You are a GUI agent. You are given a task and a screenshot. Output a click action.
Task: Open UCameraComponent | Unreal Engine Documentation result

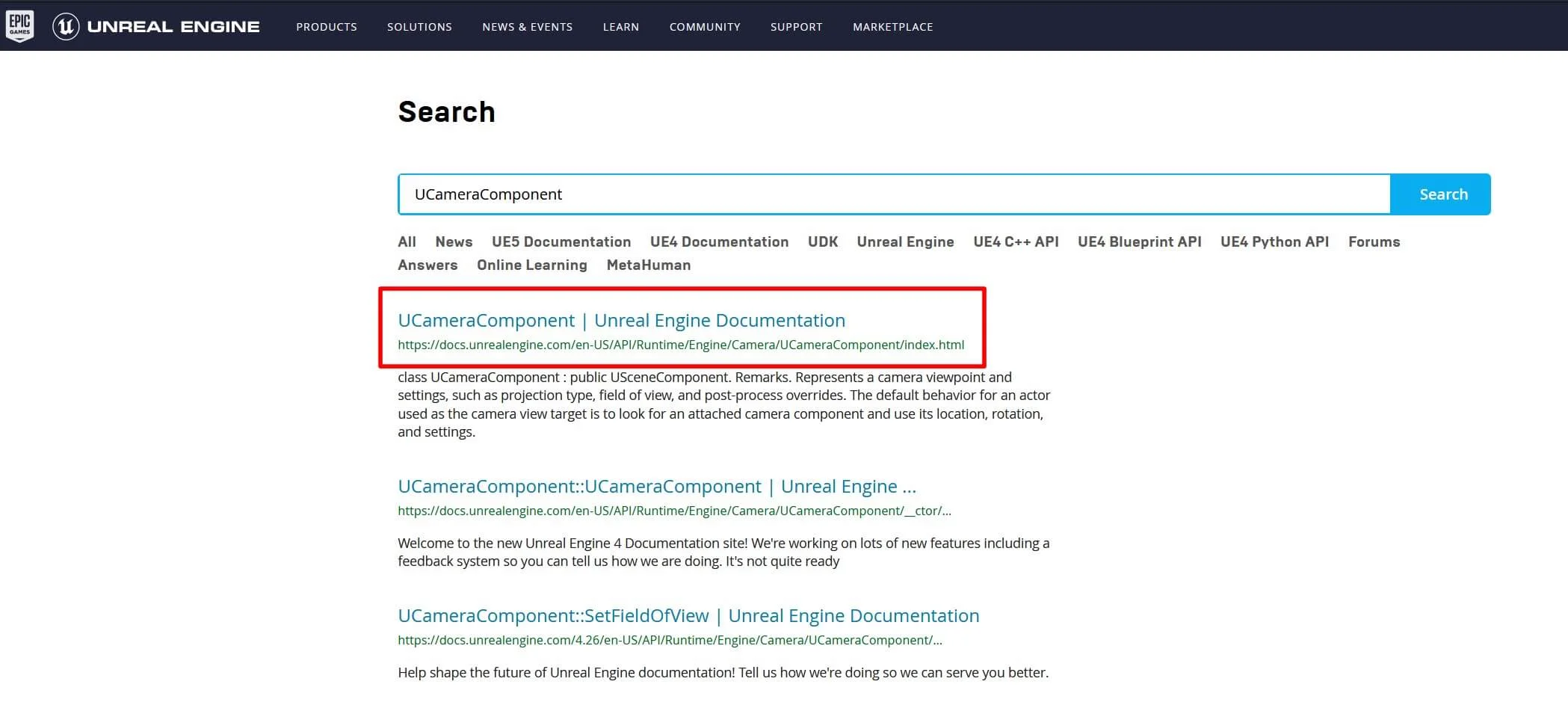pos(622,320)
